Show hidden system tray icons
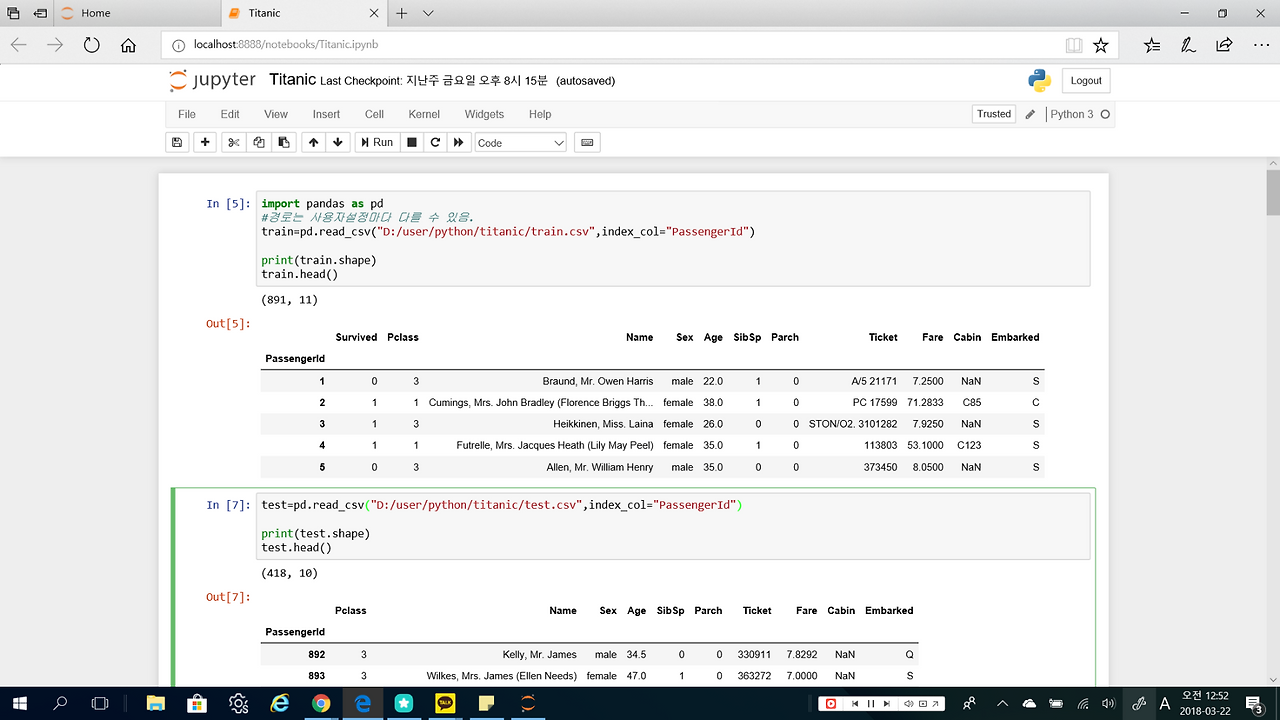1280x720 pixels. 1001,704
